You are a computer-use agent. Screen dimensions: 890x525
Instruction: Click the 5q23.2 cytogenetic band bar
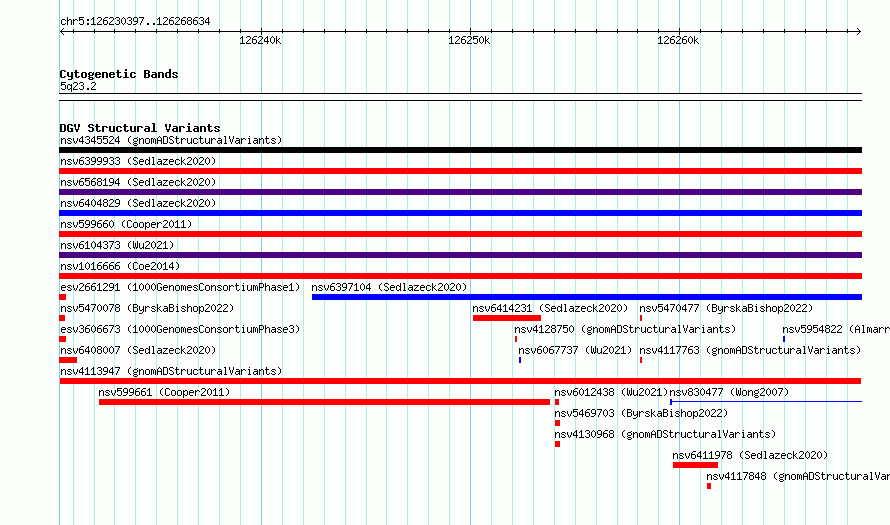(460, 97)
